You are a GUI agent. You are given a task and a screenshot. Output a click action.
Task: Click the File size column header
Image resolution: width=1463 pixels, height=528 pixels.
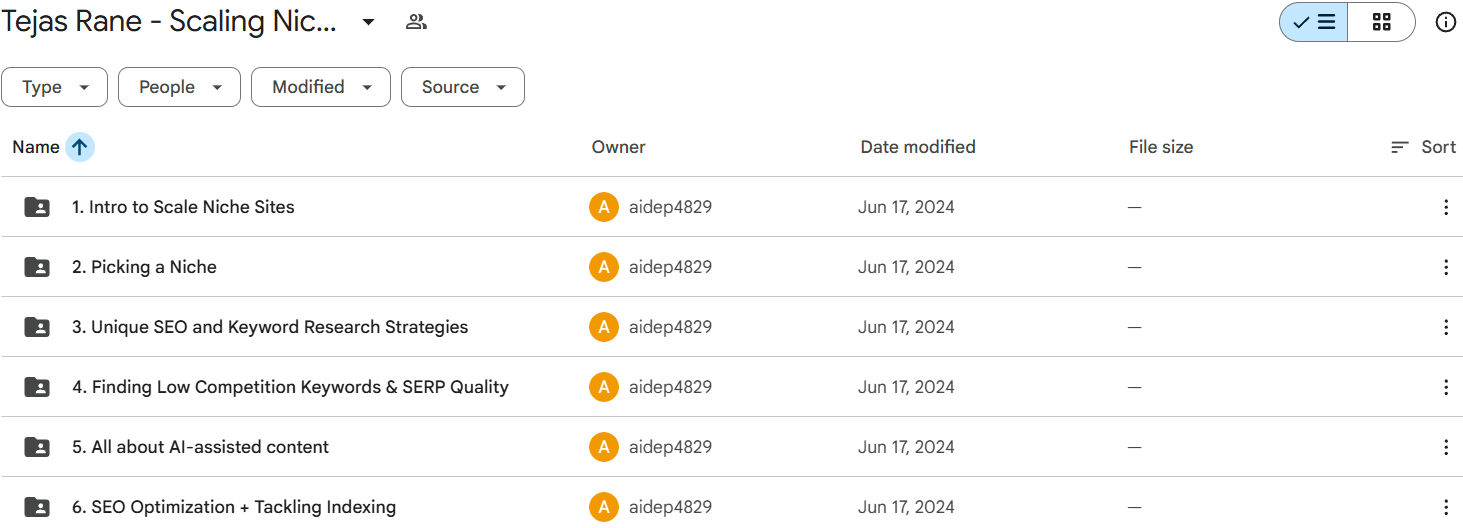point(1160,147)
